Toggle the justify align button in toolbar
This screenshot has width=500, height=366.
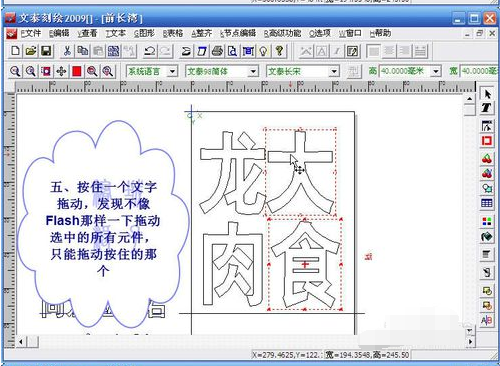click(x=421, y=51)
